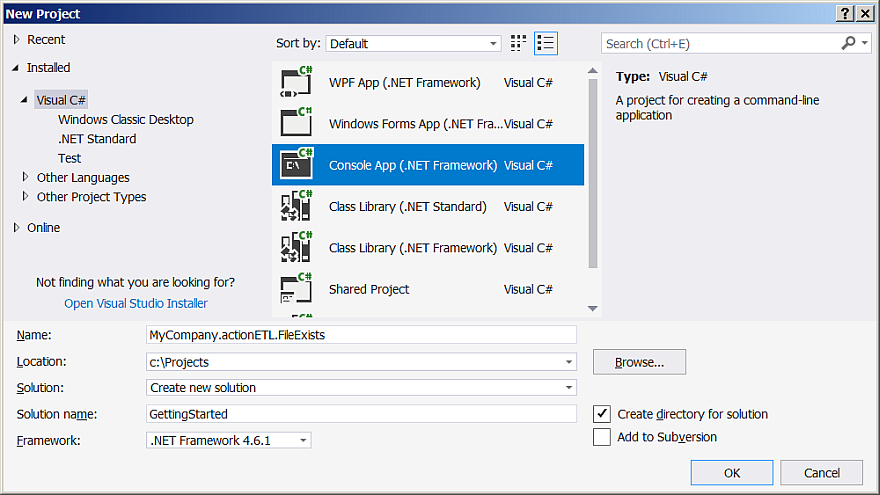Click the Recent label in tree
Image resolution: width=880 pixels, height=495 pixels.
(x=46, y=39)
